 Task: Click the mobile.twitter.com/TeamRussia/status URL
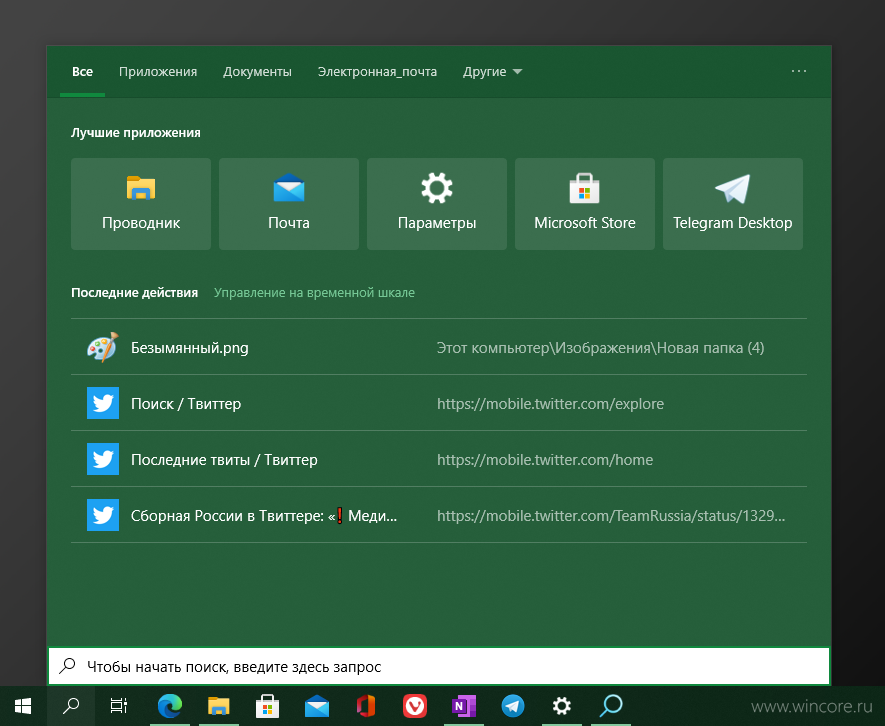coord(611,515)
